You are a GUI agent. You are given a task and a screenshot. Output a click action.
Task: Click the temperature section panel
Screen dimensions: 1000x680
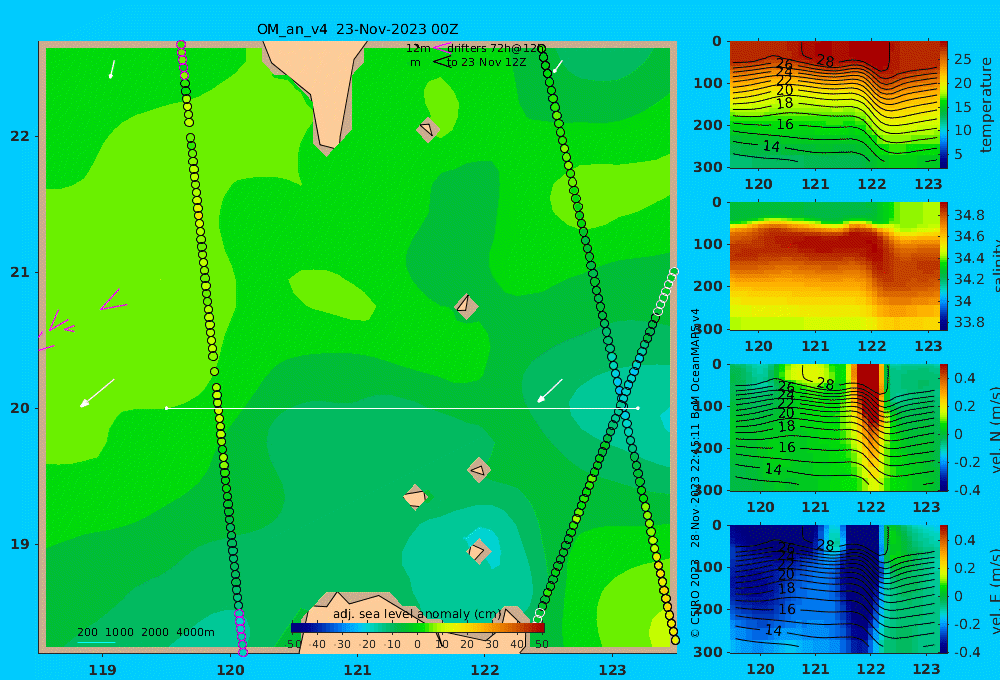834,105
